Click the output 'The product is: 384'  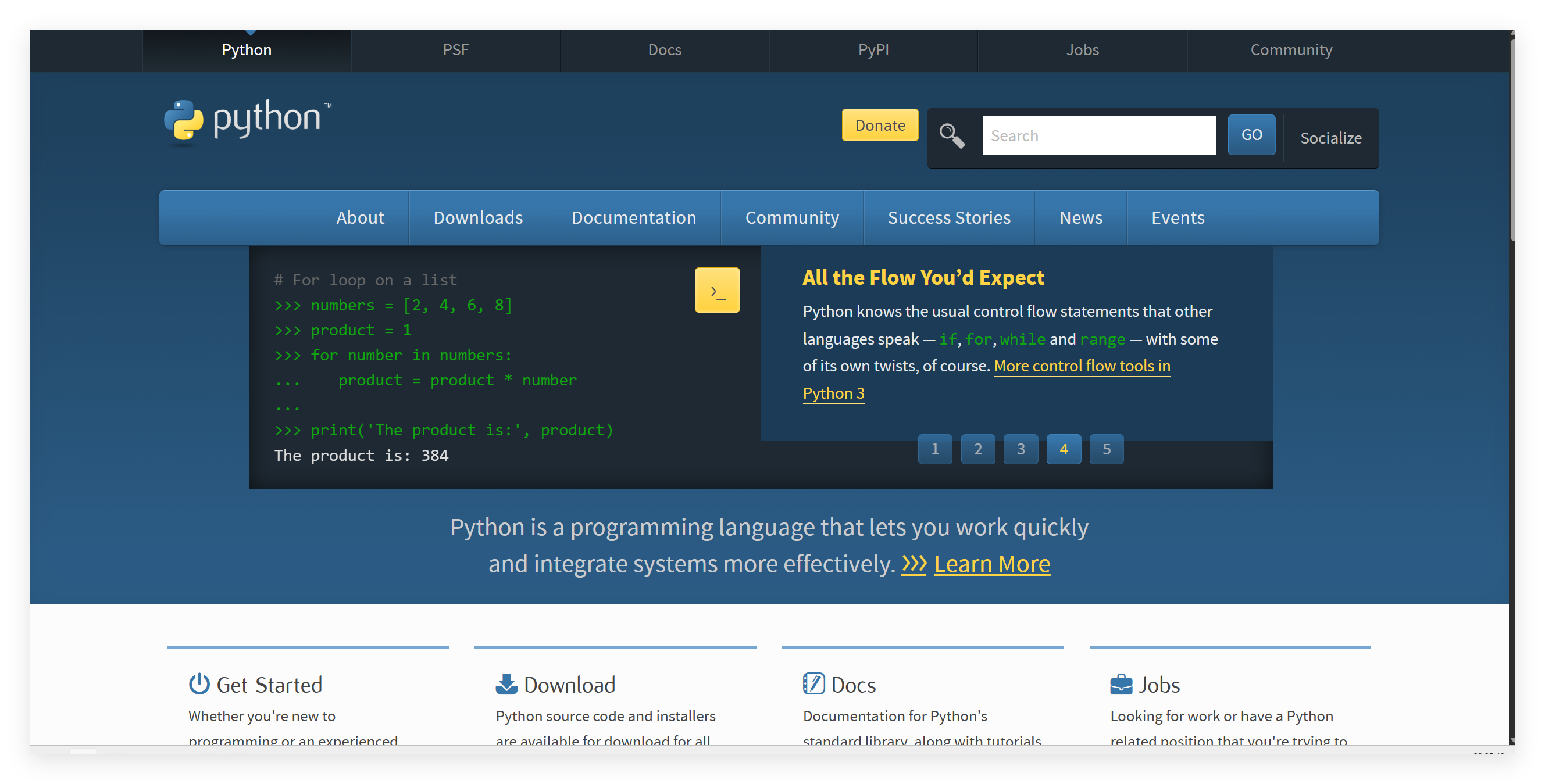pos(361,456)
